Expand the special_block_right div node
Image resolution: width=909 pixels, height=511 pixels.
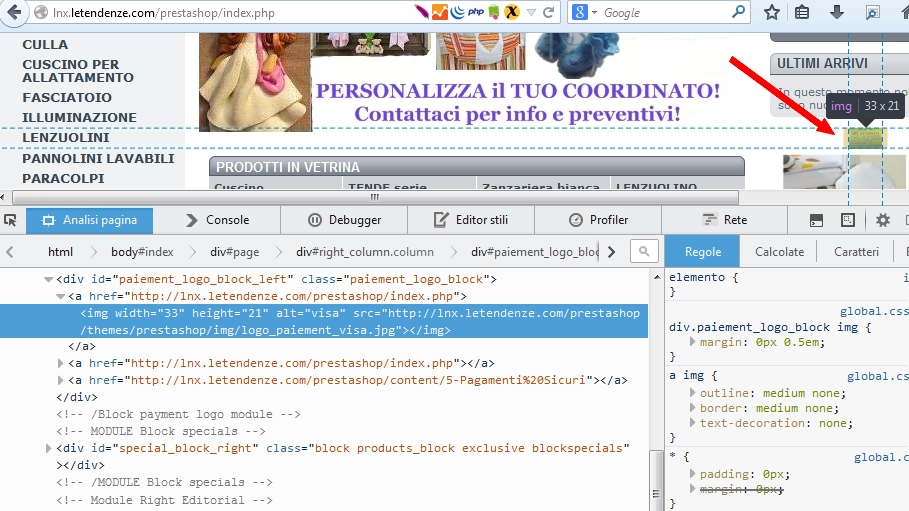(x=49, y=448)
